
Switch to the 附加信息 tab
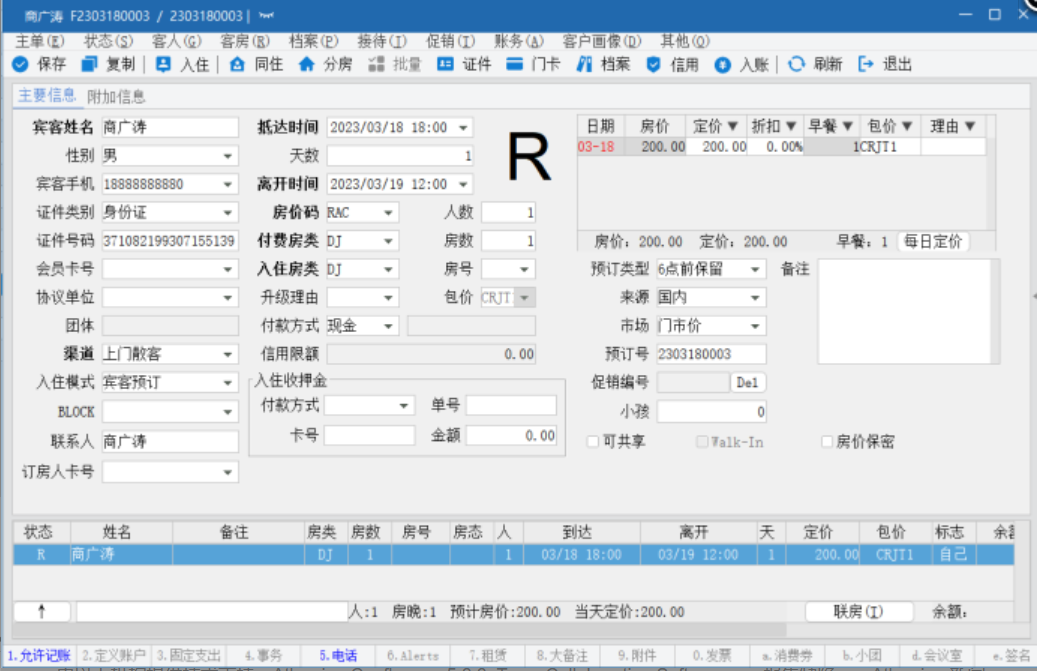pos(116,97)
